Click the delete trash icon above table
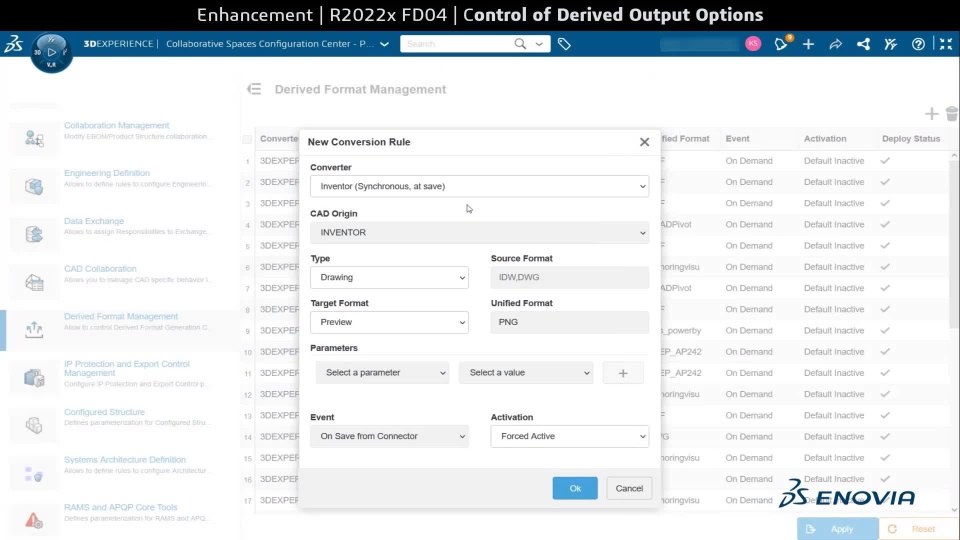 (951, 114)
